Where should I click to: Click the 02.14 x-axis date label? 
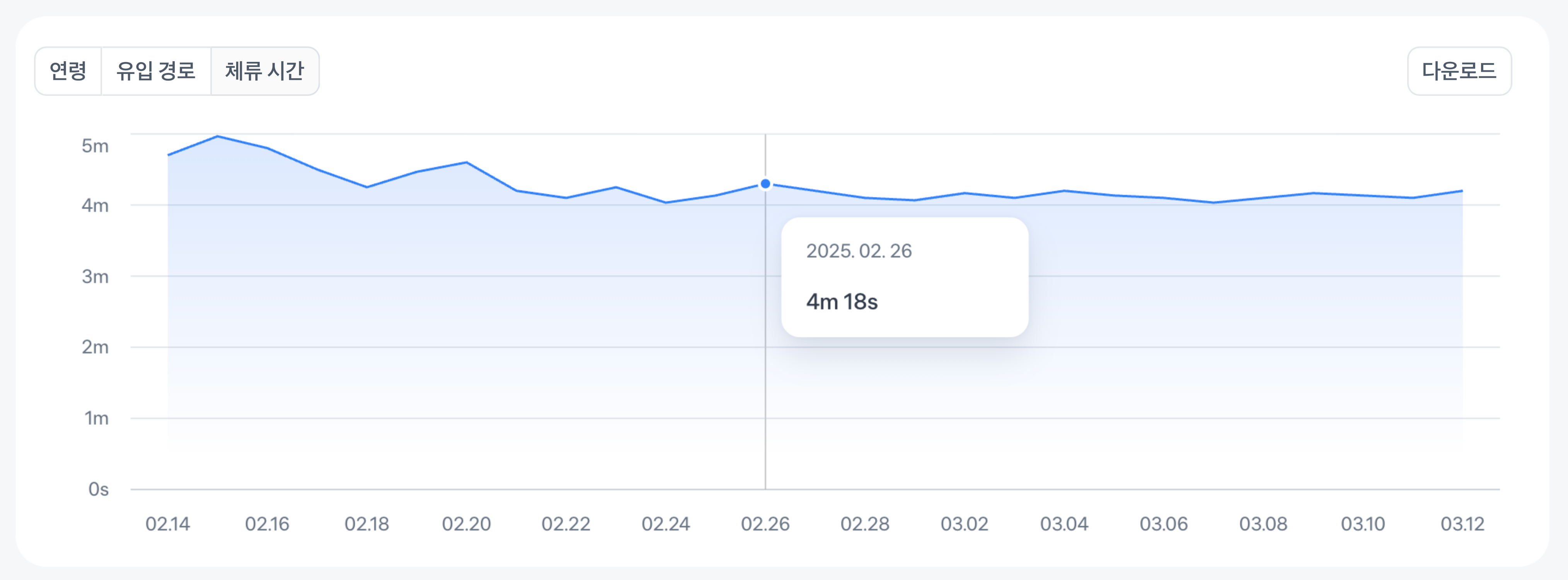(167, 524)
